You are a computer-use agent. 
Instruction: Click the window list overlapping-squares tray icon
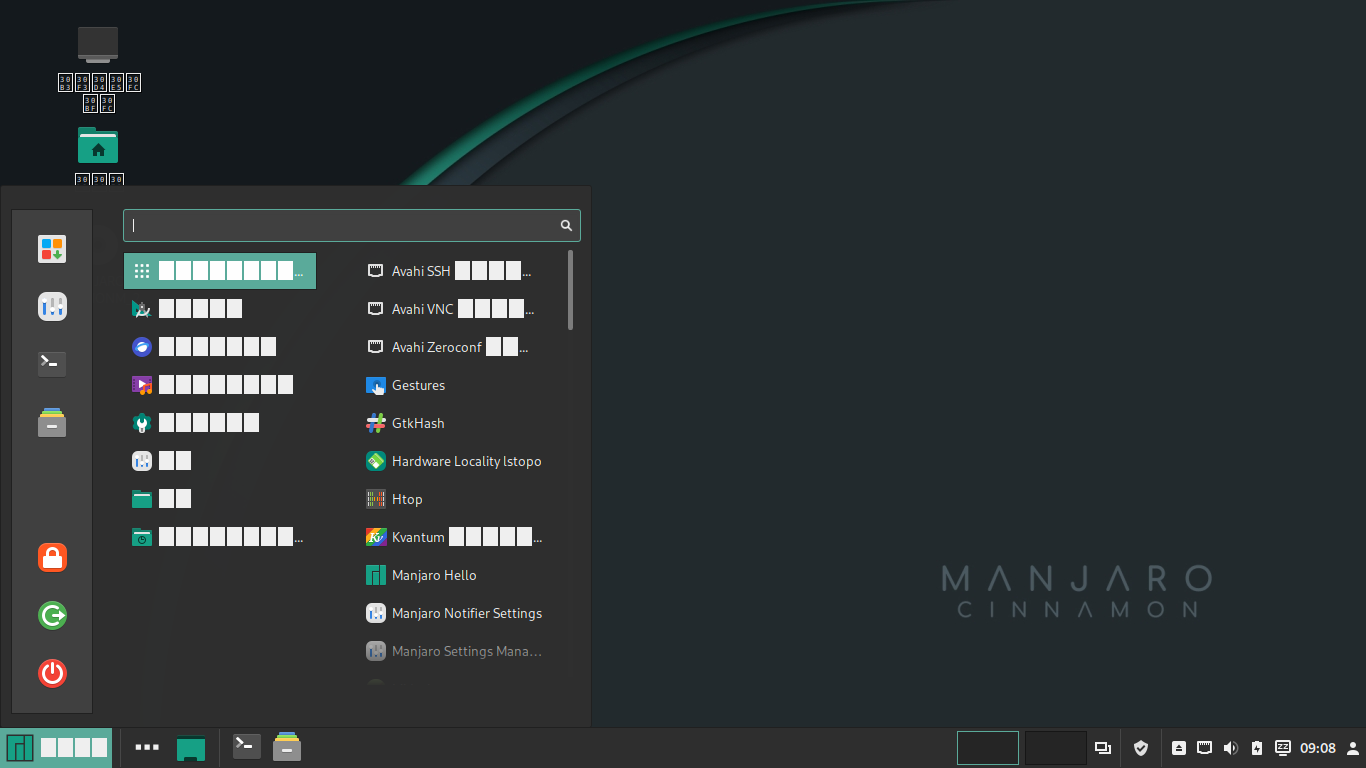click(1103, 748)
